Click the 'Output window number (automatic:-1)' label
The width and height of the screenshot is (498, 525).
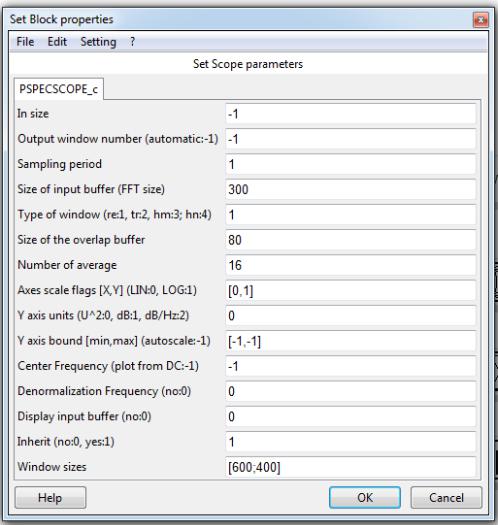[x=118, y=139]
